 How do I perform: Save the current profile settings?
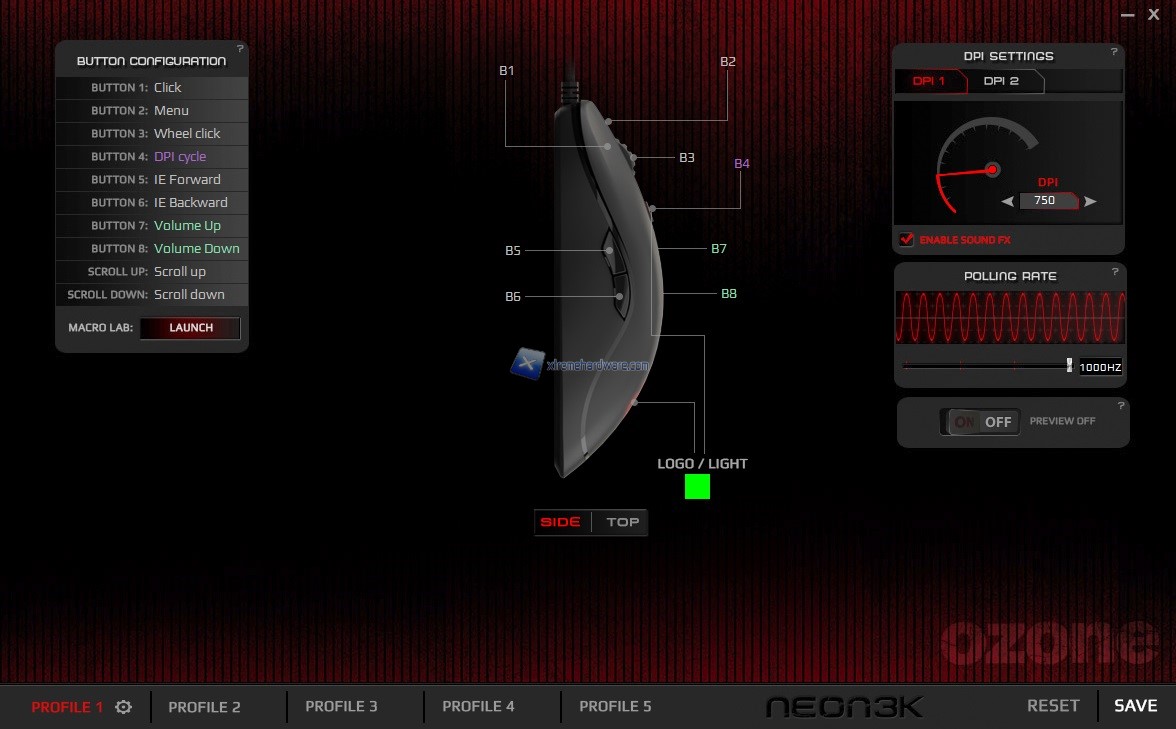(1135, 706)
